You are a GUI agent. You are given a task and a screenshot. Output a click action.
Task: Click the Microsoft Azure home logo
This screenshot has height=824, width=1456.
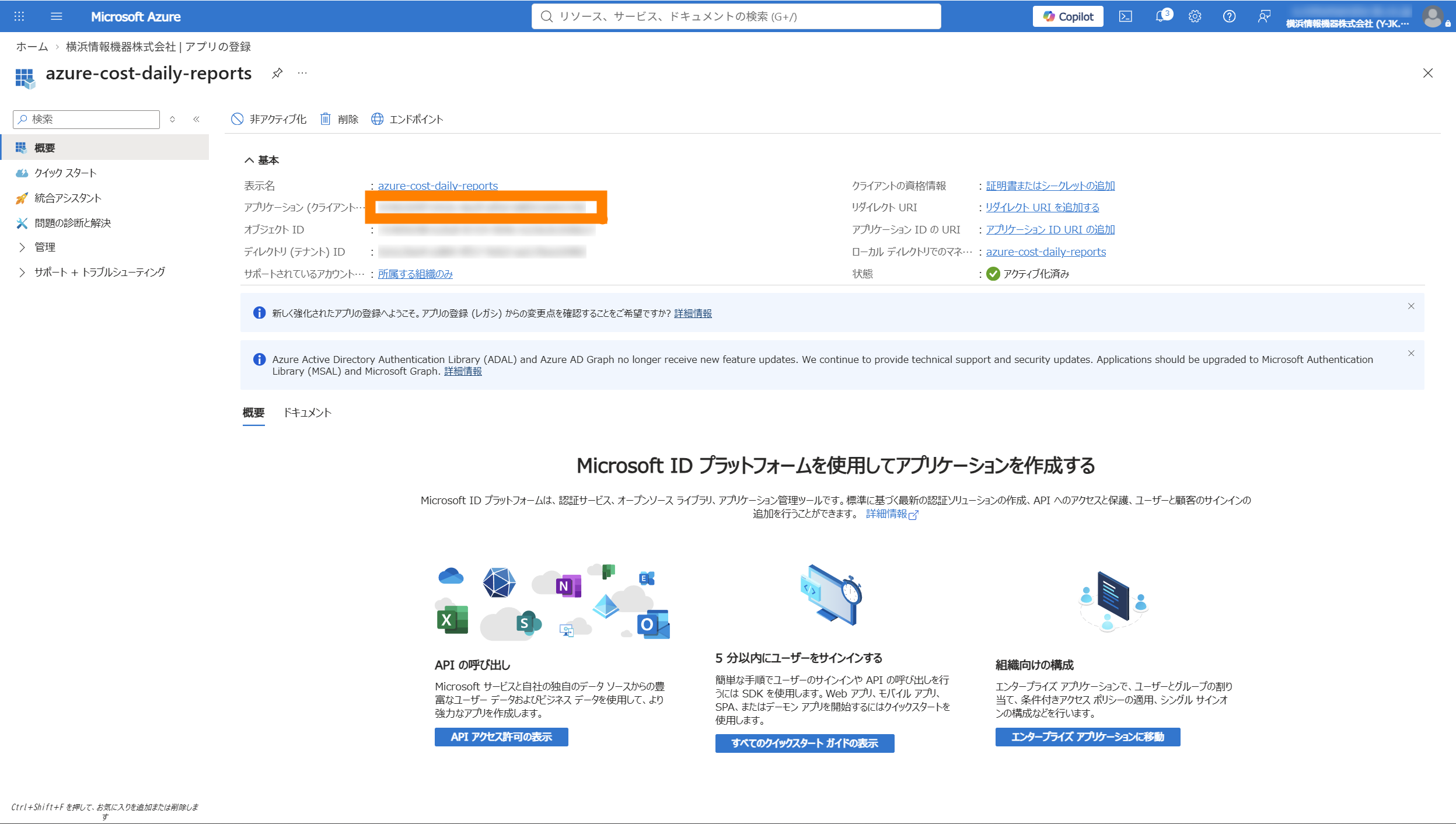pos(135,16)
